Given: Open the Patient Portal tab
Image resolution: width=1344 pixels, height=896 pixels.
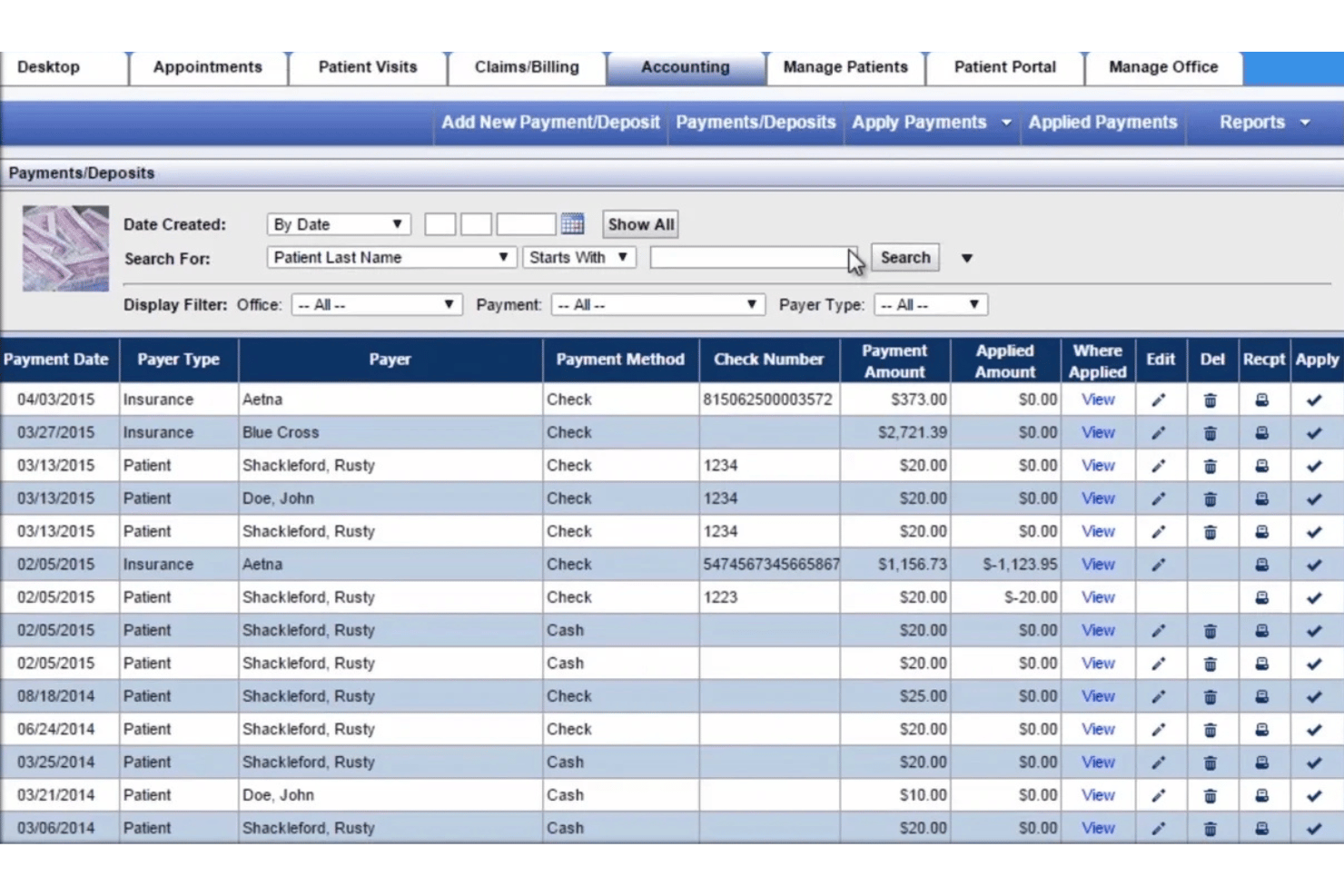Looking at the screenshot, I should (x=1005, y=67).
